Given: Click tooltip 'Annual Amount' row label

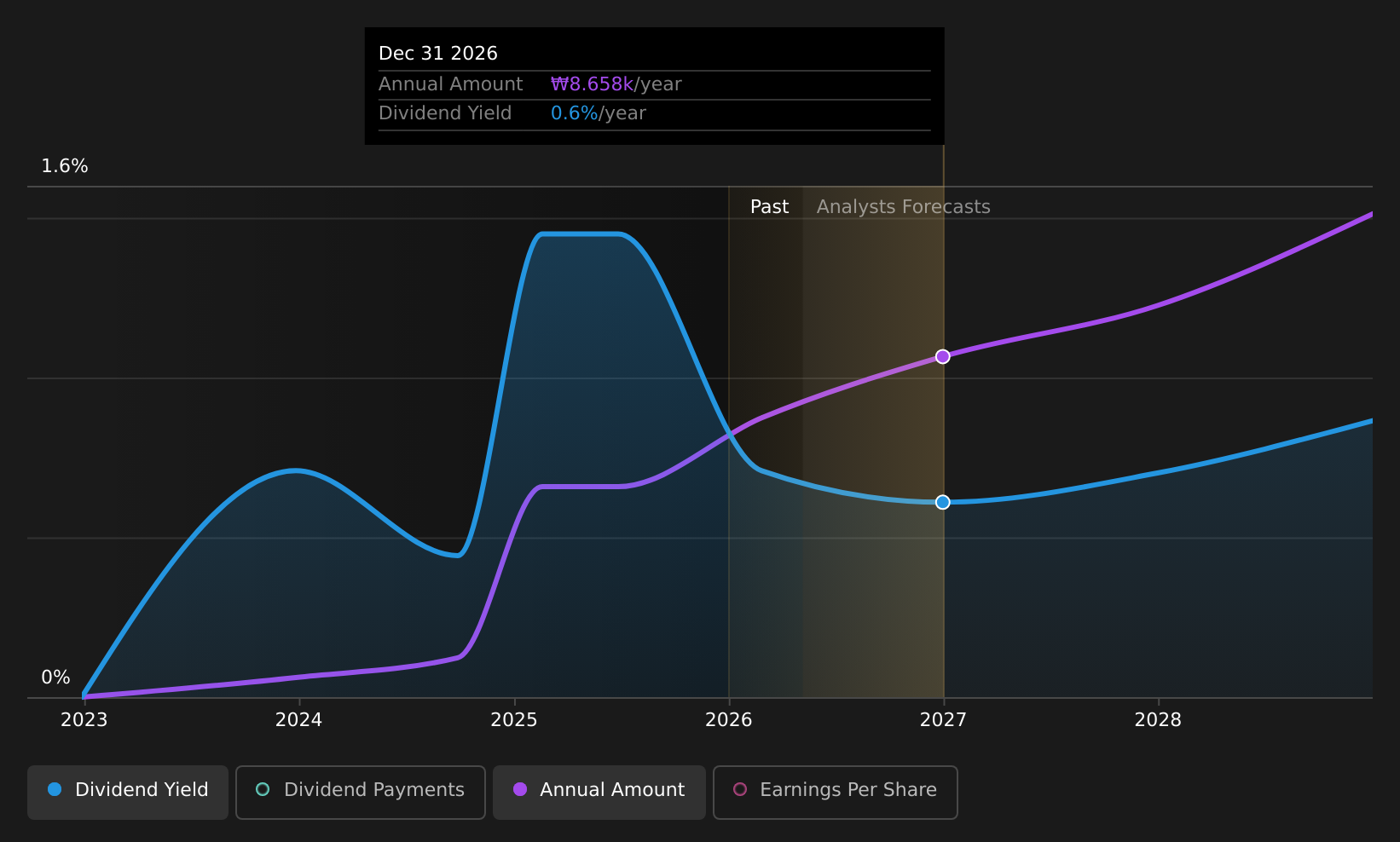Looking at the screenshot, I should 451,84.
